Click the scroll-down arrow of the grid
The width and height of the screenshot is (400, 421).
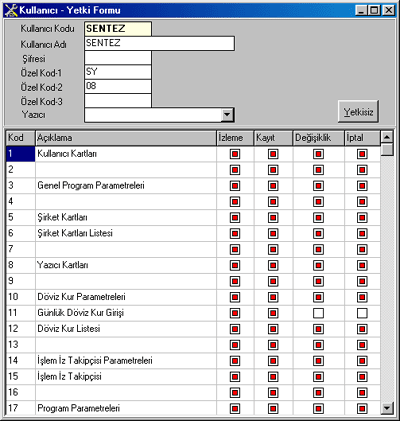(x=387, y=408)
